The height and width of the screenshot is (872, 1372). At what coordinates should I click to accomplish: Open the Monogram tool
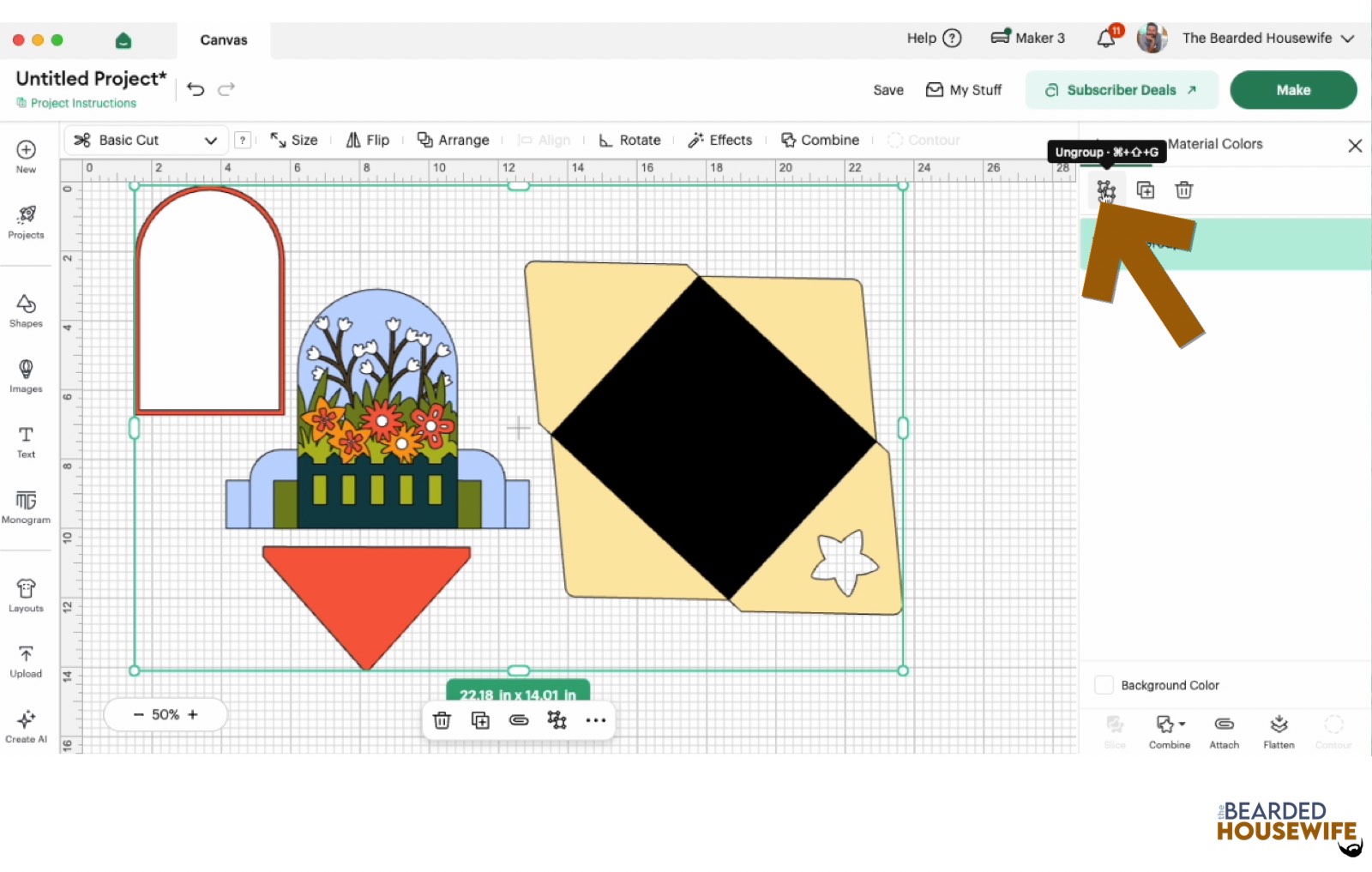point(26,507)
